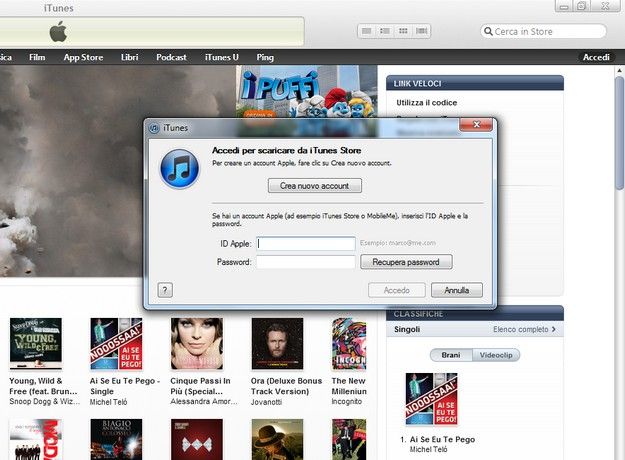Click the Crea nuovo account button
The height and width of the screenshot is (460, 625).
pos(314,186)
